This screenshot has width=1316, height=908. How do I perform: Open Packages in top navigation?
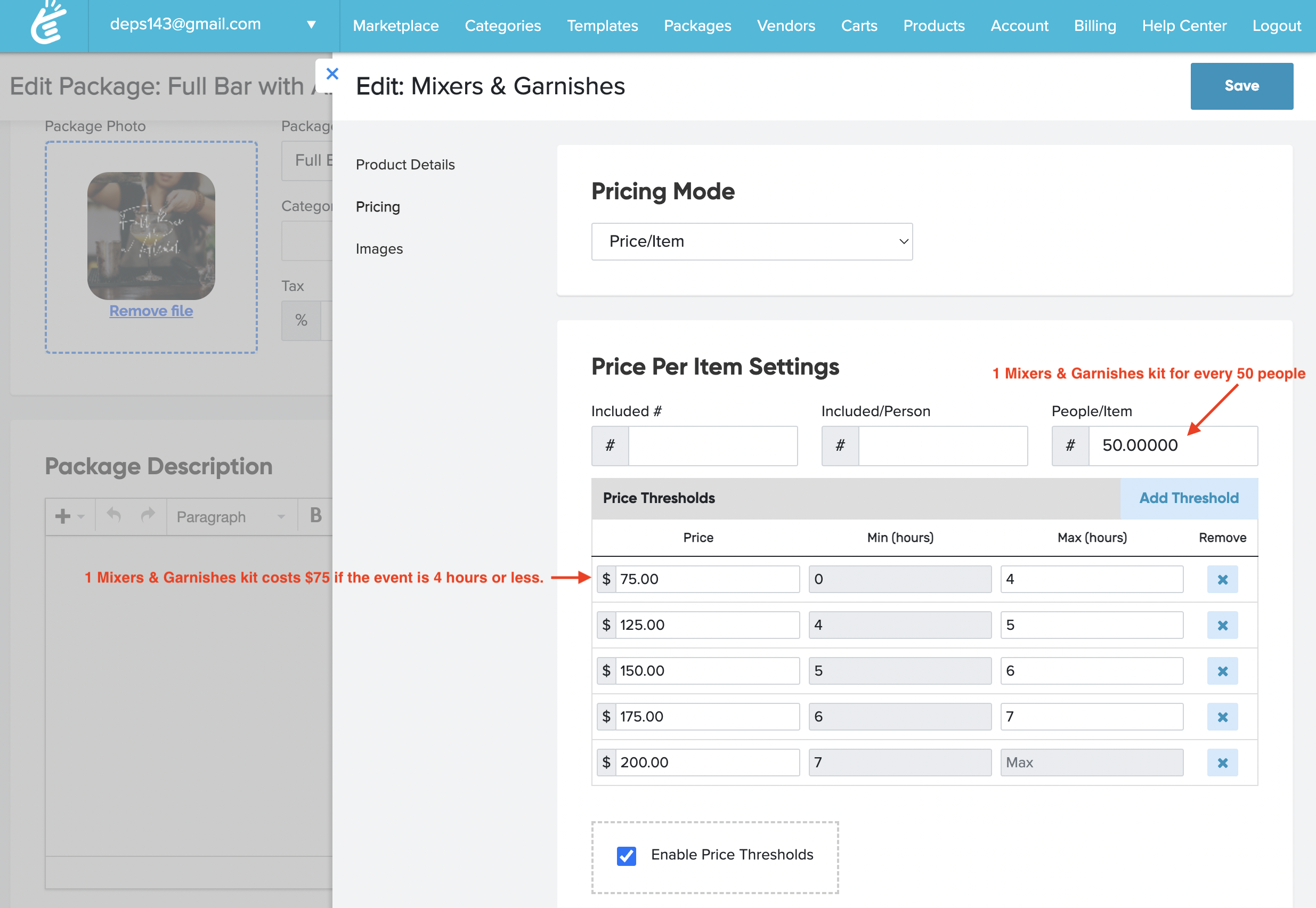click(697, 26)
